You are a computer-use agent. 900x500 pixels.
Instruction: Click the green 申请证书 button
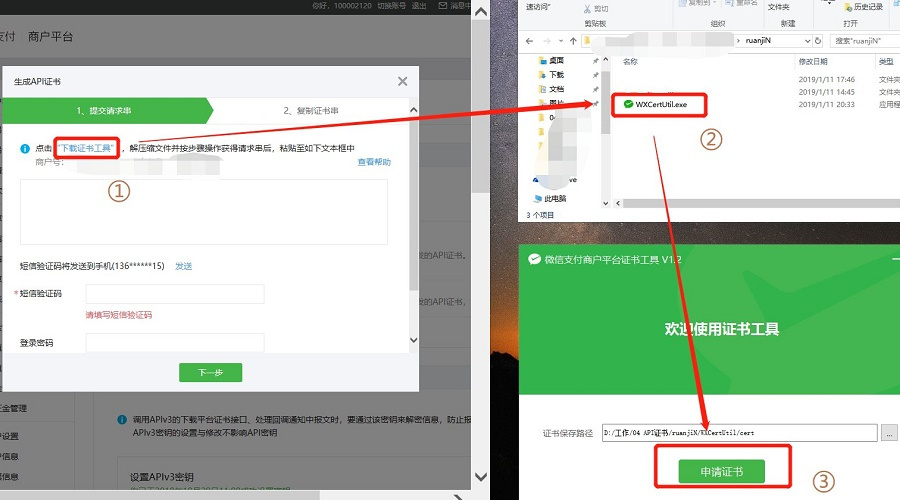click(x=721, y=471)
